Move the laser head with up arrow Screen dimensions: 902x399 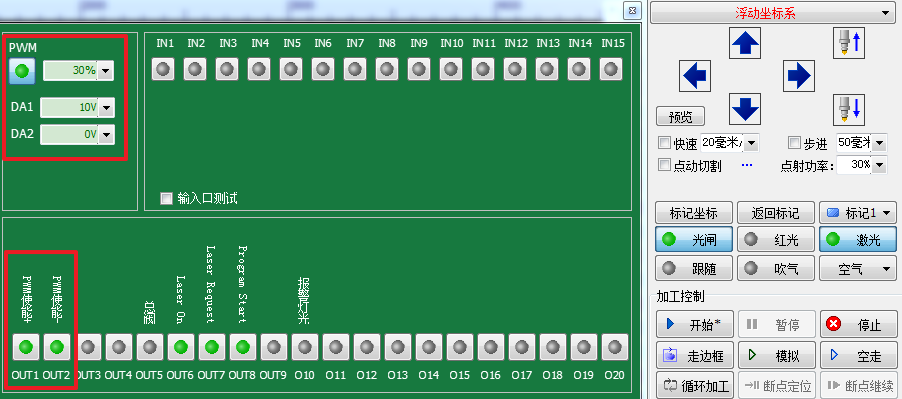[745, 43]
